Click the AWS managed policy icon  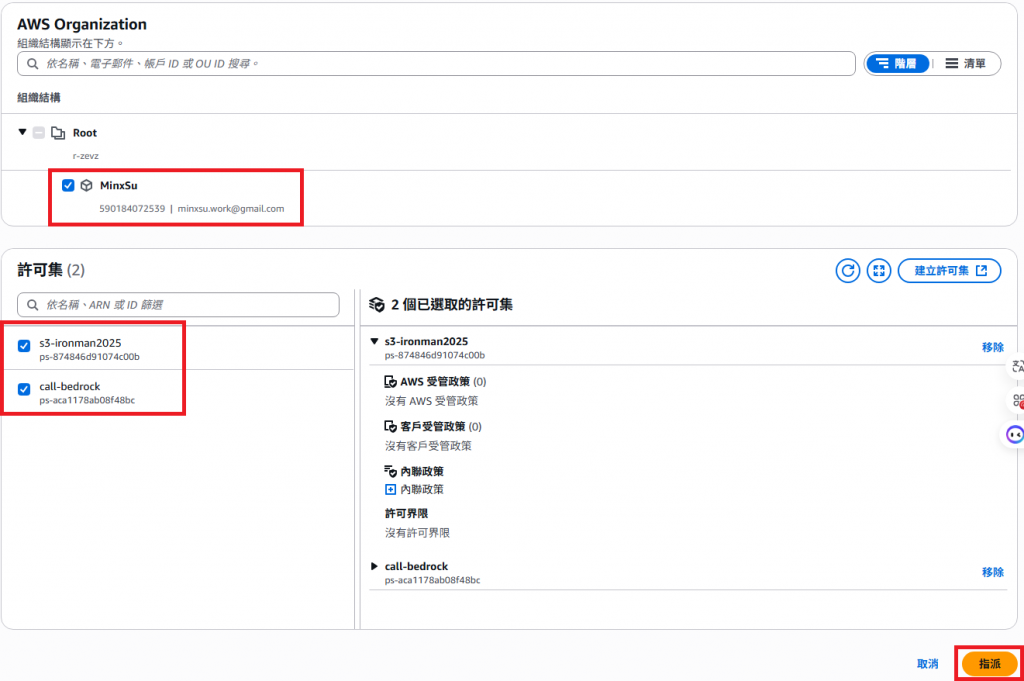click(x=391, y=381)
